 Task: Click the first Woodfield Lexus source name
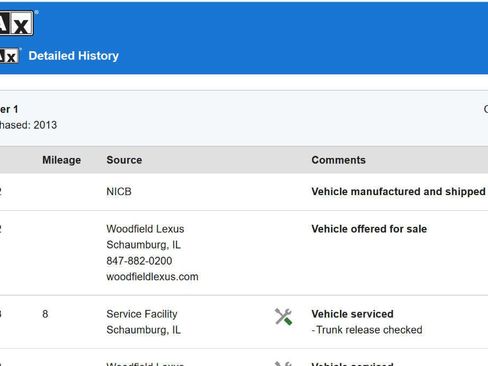coord(145,229)
